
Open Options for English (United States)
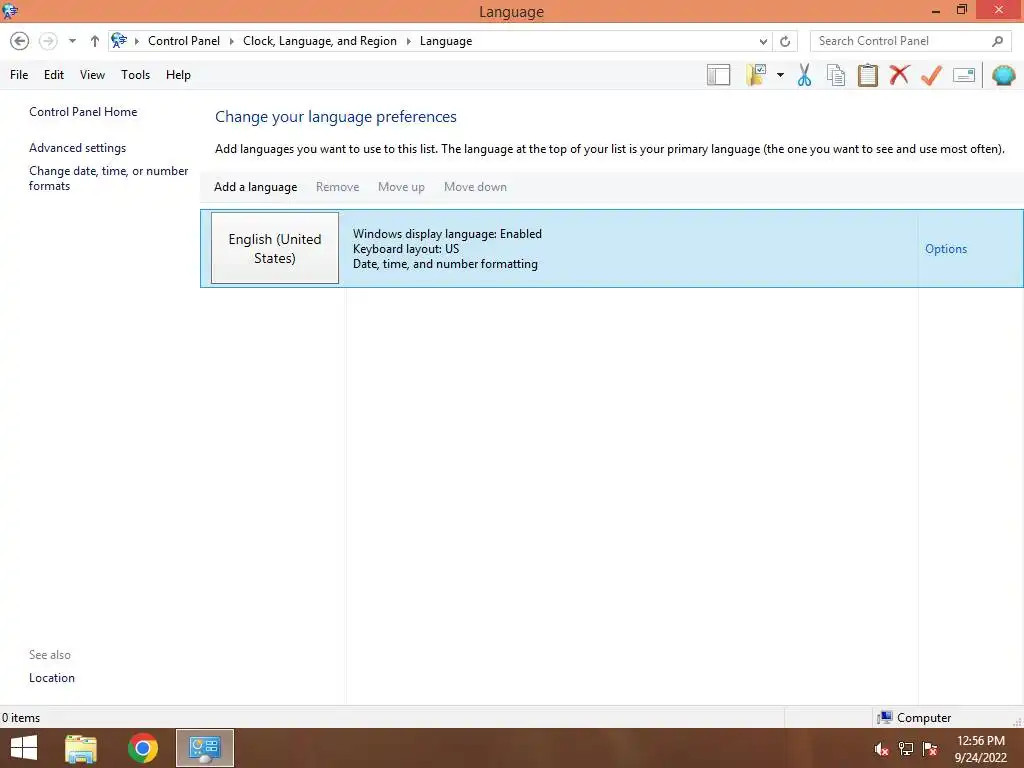coord(946,249)
